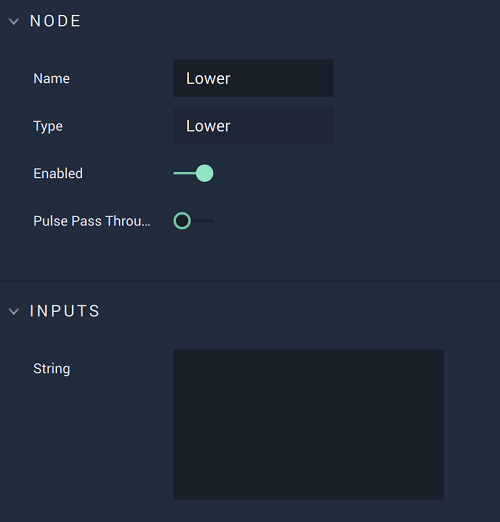The image size is (500, 522).
Task: Disable the Enabled toggle switch
Action: click(193, 173)
